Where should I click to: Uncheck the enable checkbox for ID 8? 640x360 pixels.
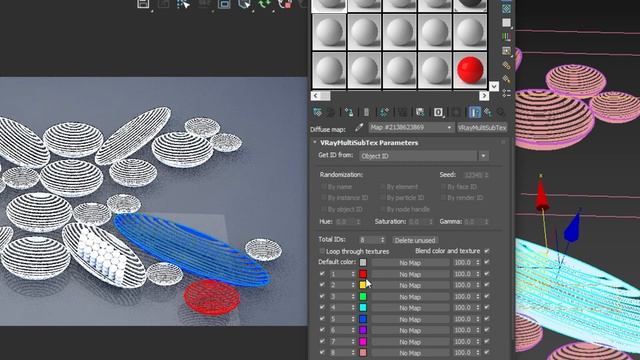[322, 352]
